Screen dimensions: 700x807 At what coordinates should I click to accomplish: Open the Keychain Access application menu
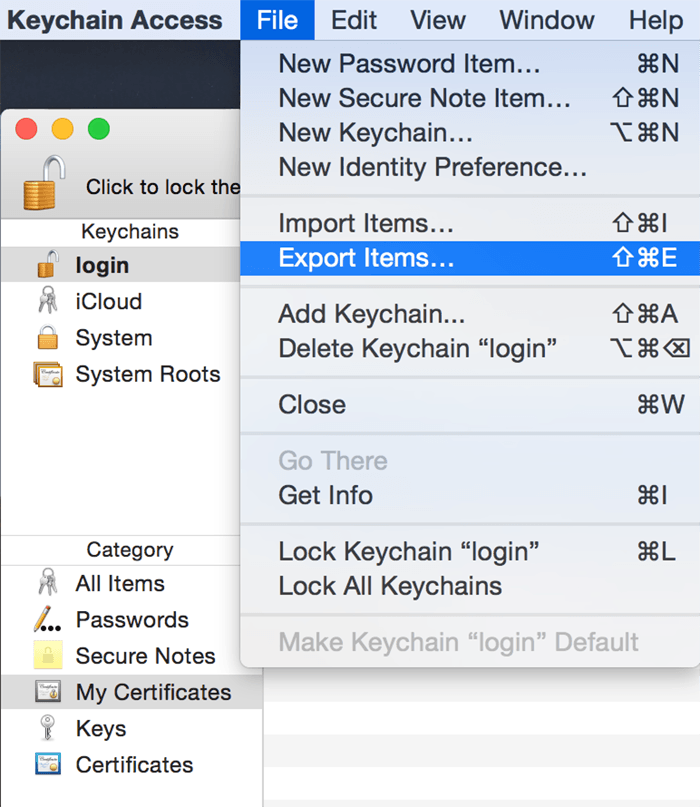115,20
